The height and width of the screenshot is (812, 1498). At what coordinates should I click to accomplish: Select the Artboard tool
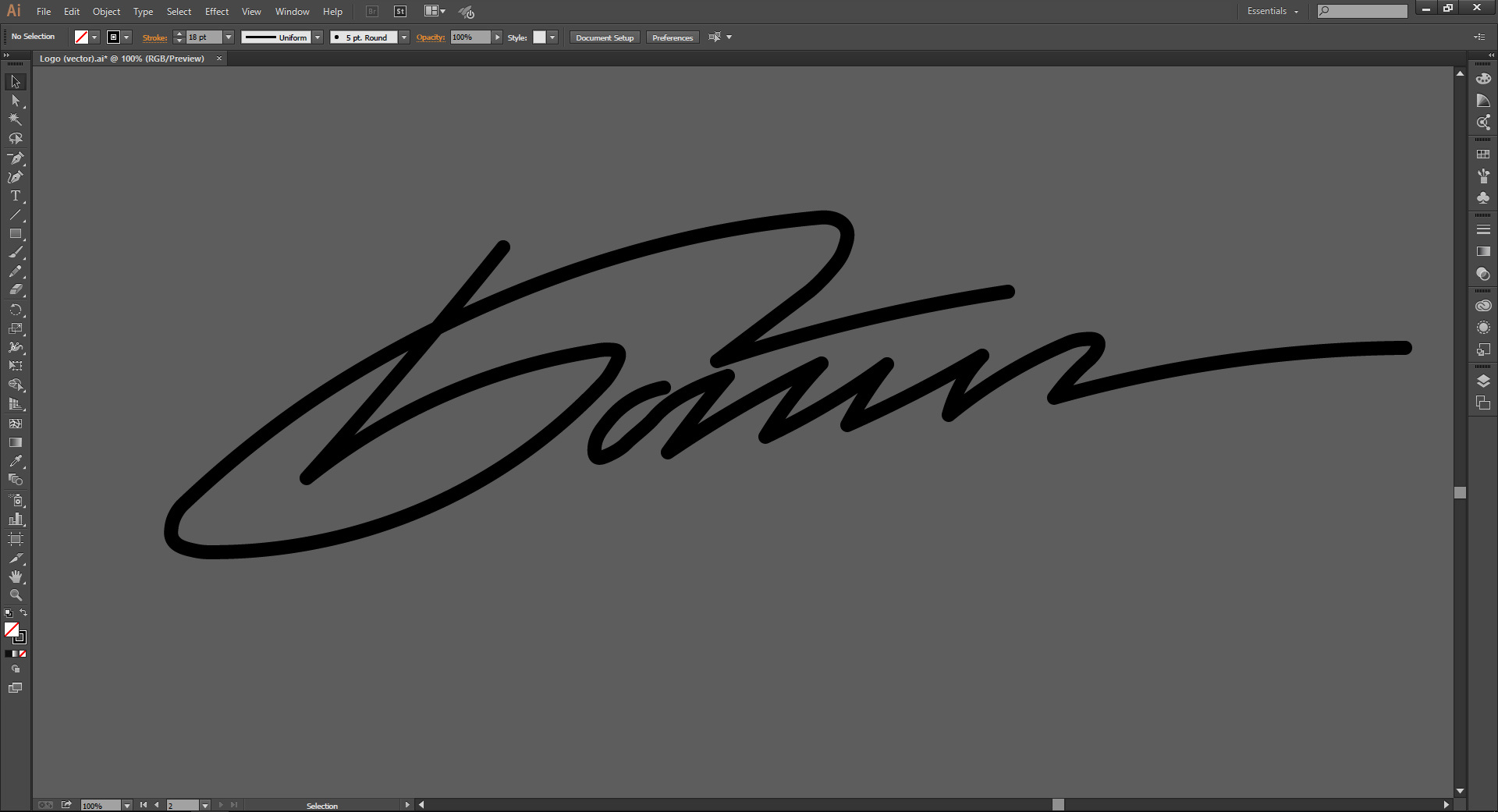pyautogui.click(x=16, y=539)
